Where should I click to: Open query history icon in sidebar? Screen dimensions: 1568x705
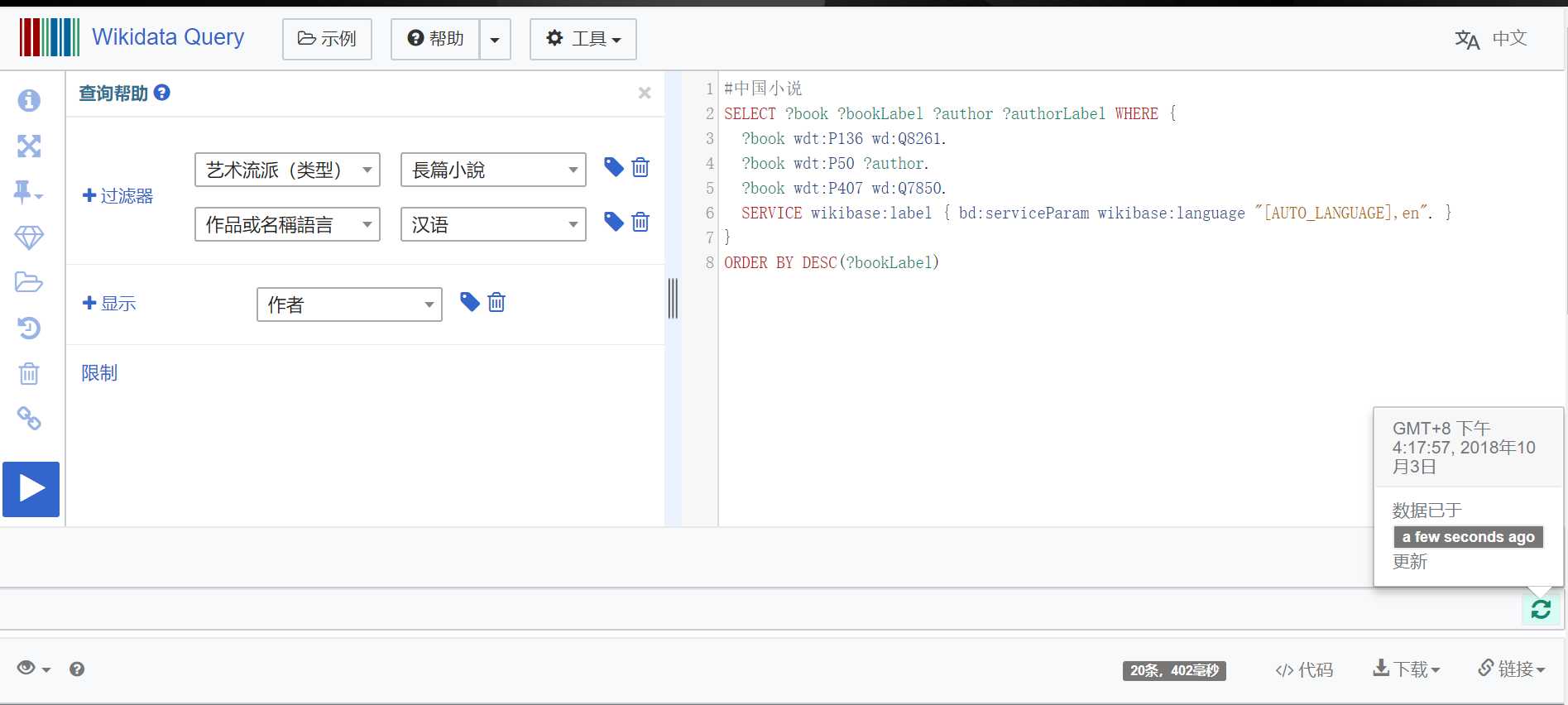point(29,328)
